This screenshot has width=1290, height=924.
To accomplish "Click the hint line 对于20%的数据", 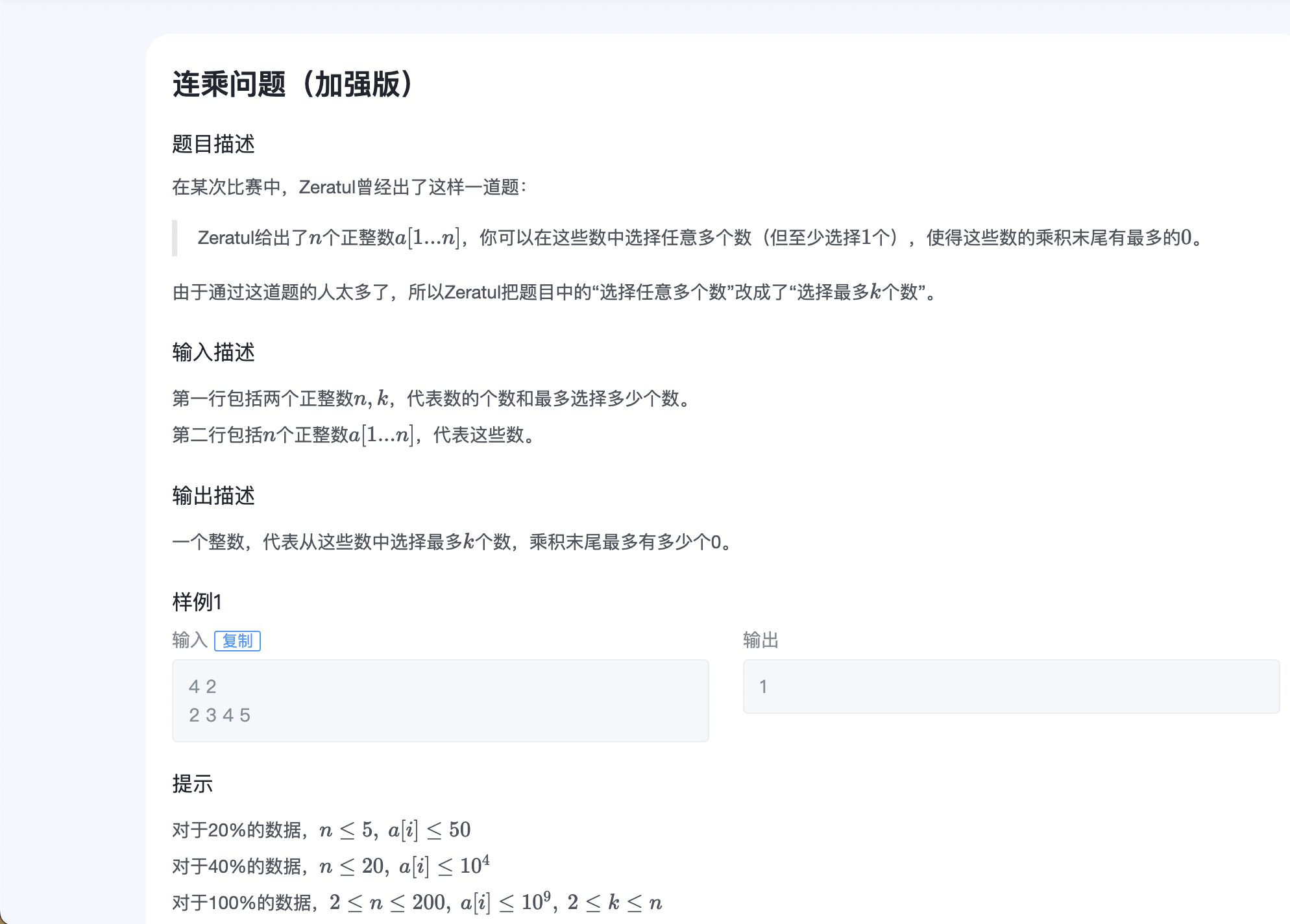I will pyautogui.click(x=321, y=830).
